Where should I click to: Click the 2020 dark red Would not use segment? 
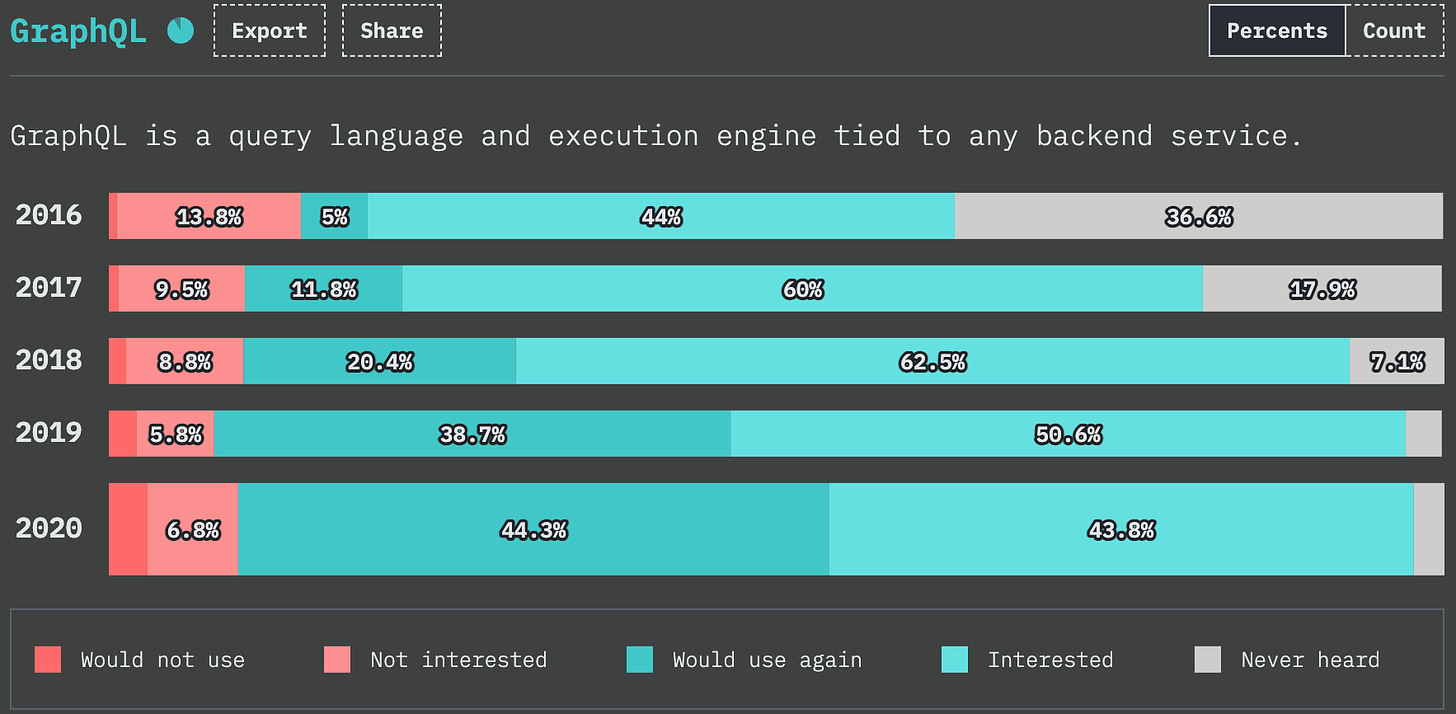coord(128,529)
